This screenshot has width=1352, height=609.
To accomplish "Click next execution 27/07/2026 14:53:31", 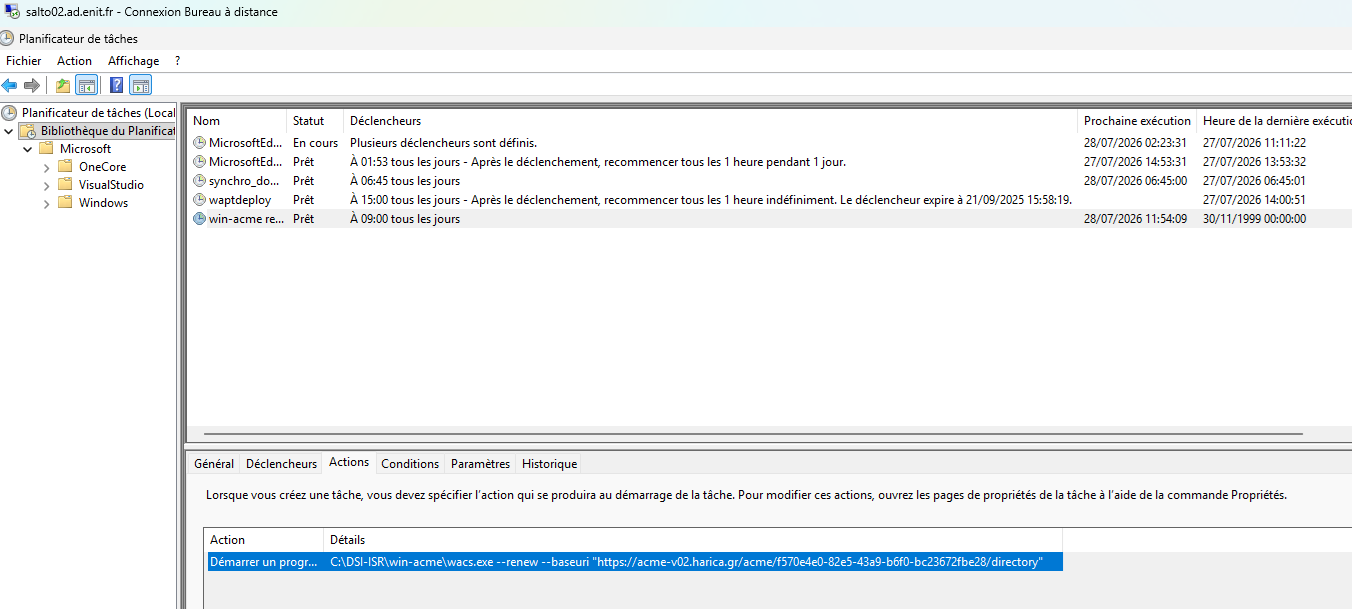I will point(1135,162).
